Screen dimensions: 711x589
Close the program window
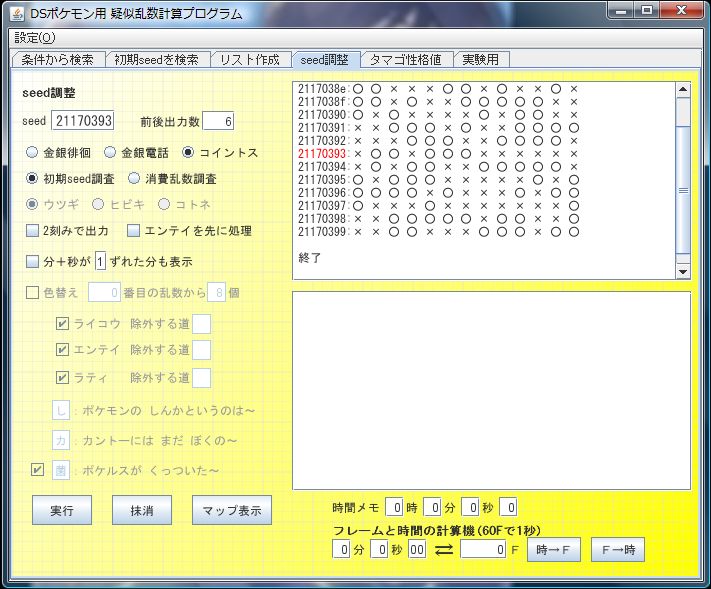coord(682,10)
